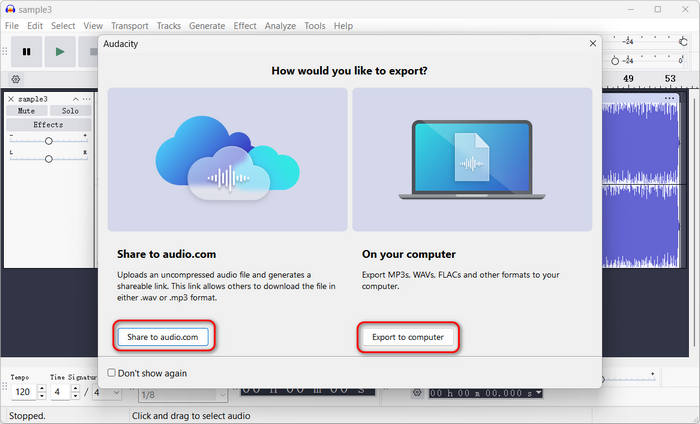Click the laptop illustration for computer export
Viewport: 700px width, 424px height.
(x=472, y=159)
